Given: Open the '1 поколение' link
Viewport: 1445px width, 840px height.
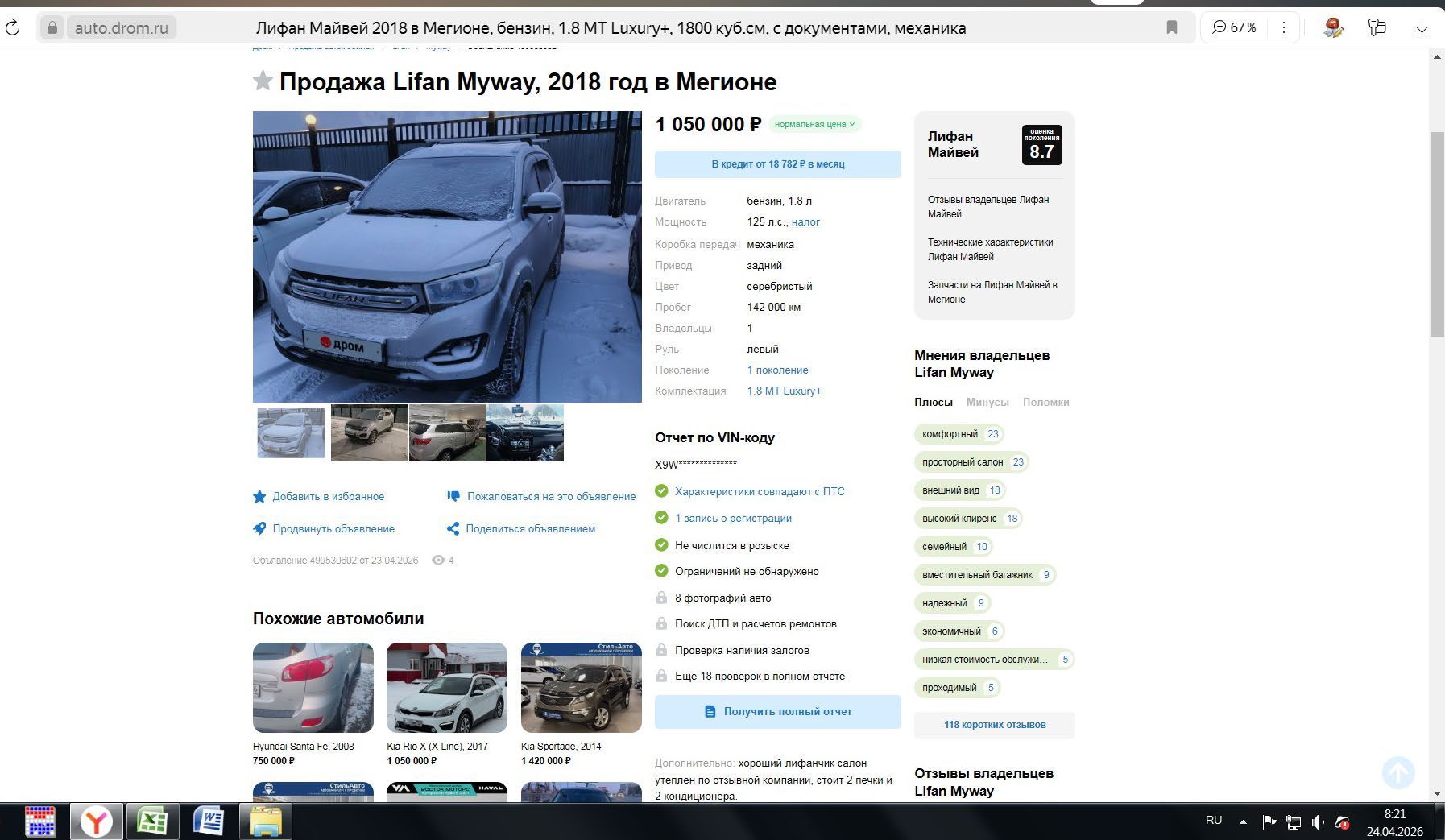Looking at the screenshot, I should click(x=777, y=370).
